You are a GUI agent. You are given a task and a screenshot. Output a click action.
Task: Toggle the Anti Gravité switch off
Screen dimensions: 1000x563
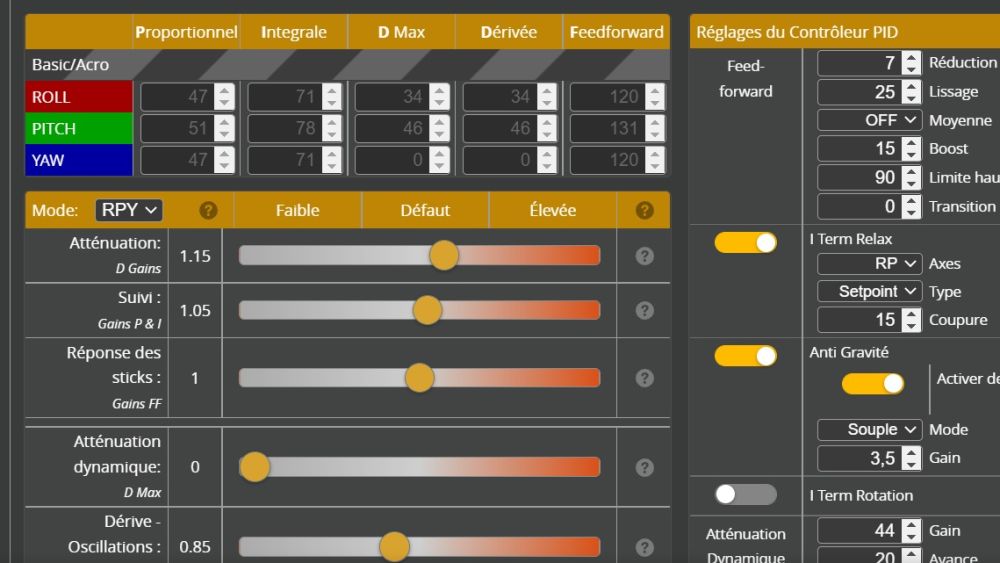(x=745, y=355)
